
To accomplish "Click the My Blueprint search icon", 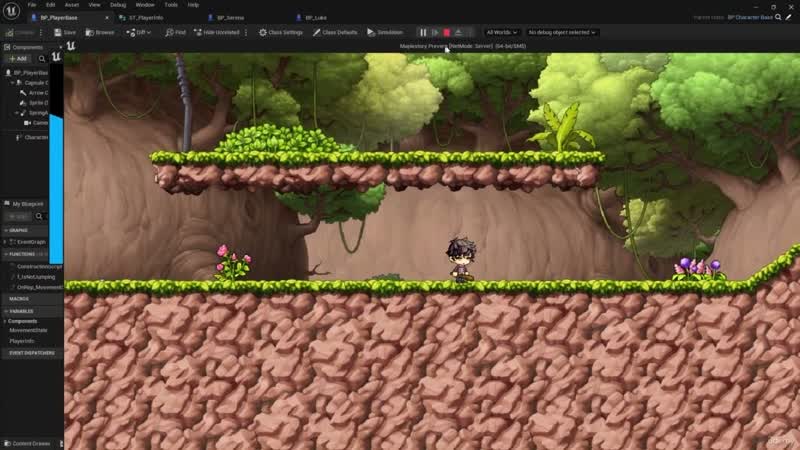I will (x=39, y=216).
